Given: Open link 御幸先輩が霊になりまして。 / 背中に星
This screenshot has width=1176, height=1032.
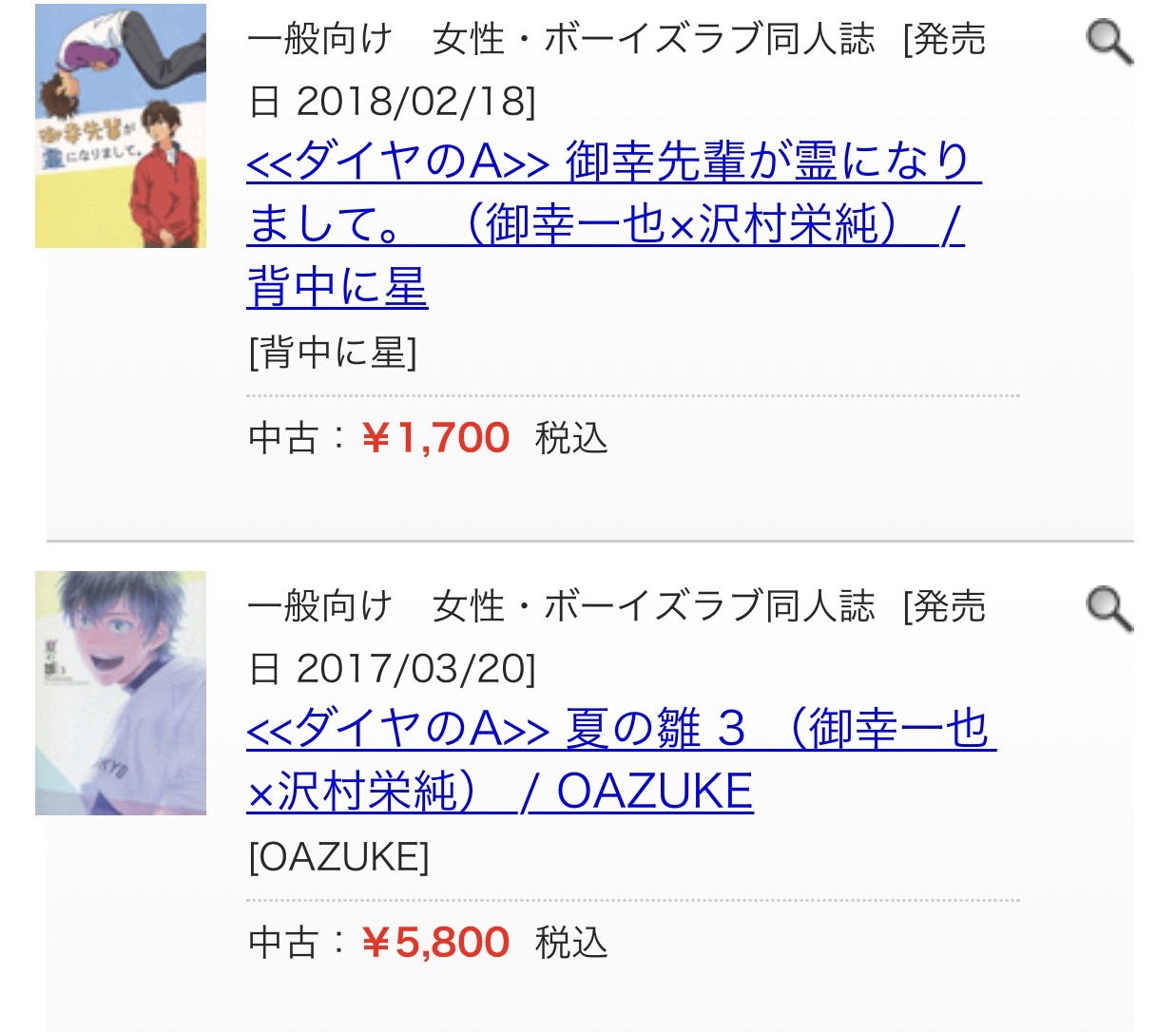Looking at the screenshot, I should pyautogui.click(x=613, y=224).
